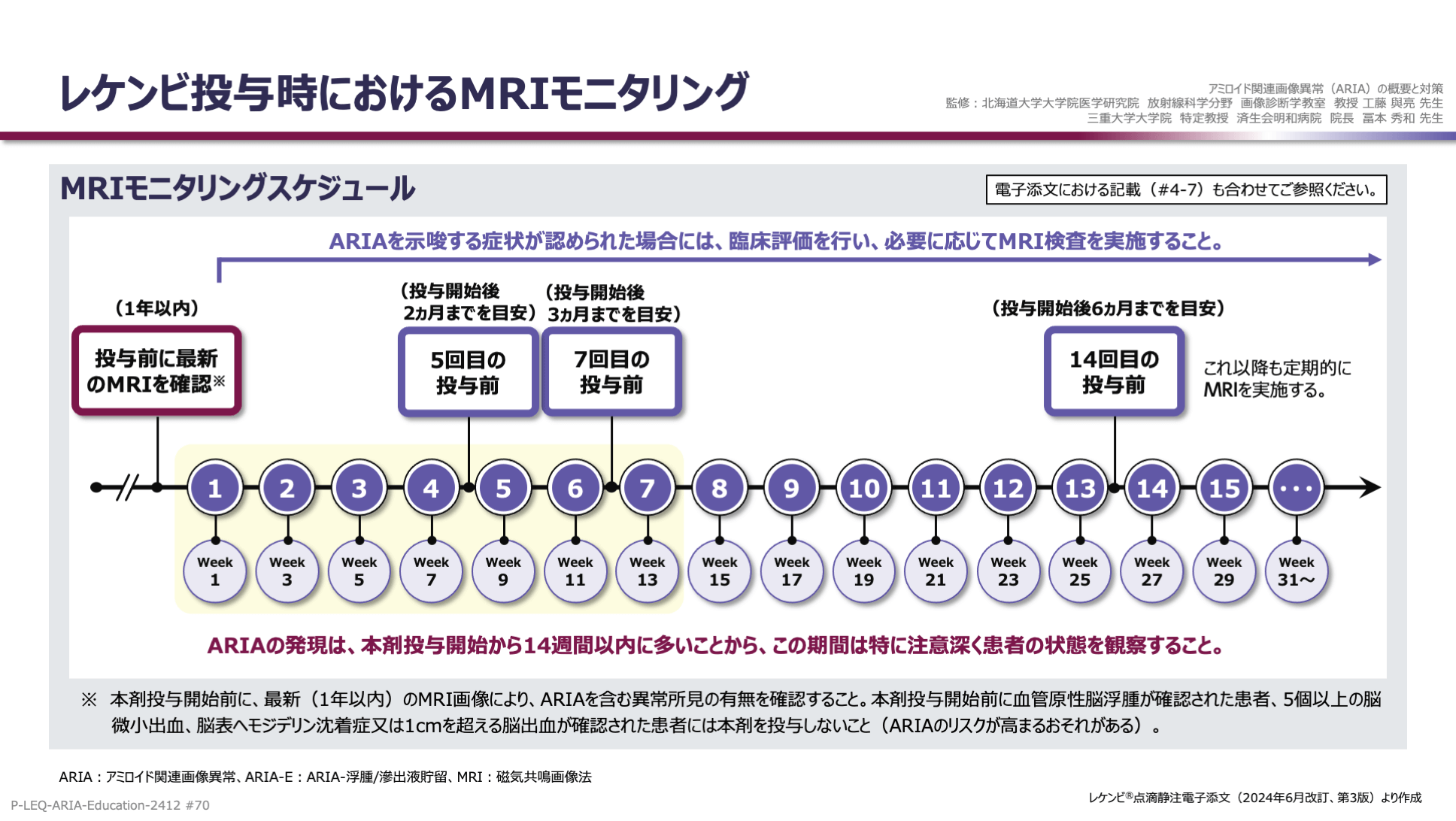Click the 投与前に最新のMRIを確認 box
Viewport: 1456px width, 821px height.
[156, 371]
